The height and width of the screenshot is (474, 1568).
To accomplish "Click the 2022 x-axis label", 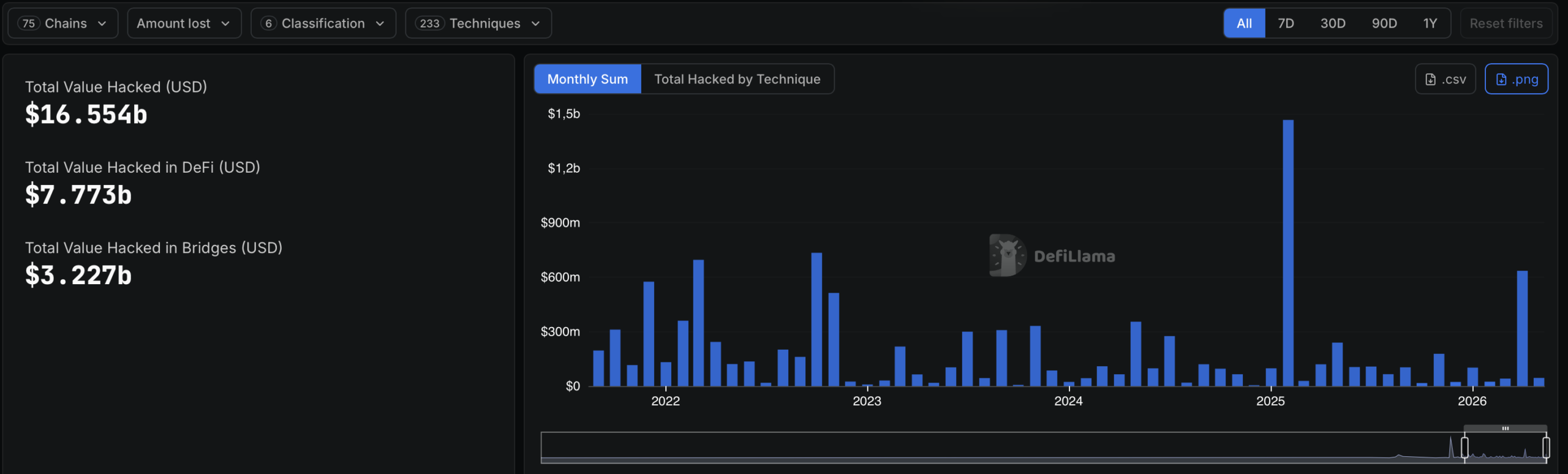I will (665, 401).
